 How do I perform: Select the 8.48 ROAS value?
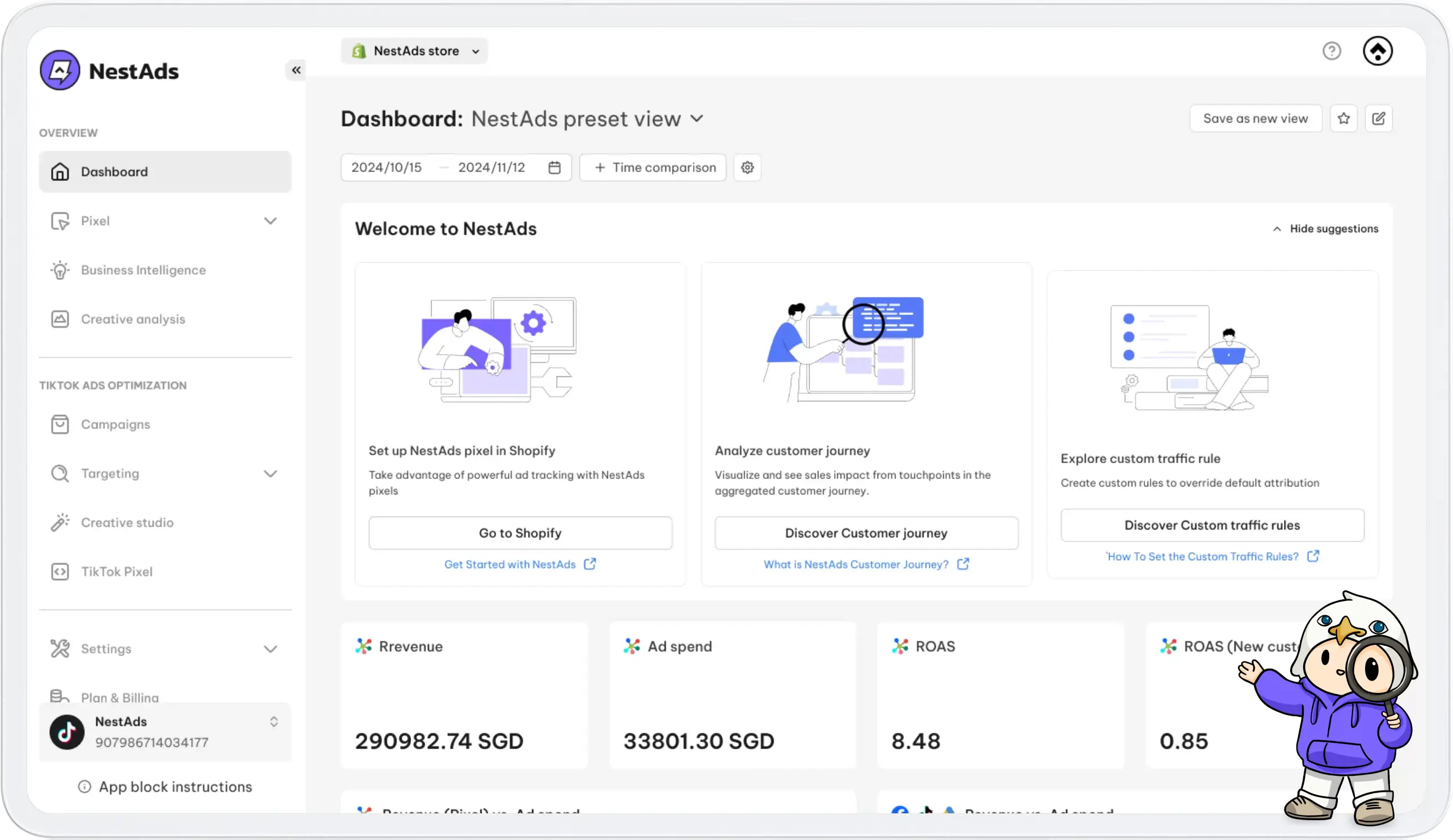916,741
